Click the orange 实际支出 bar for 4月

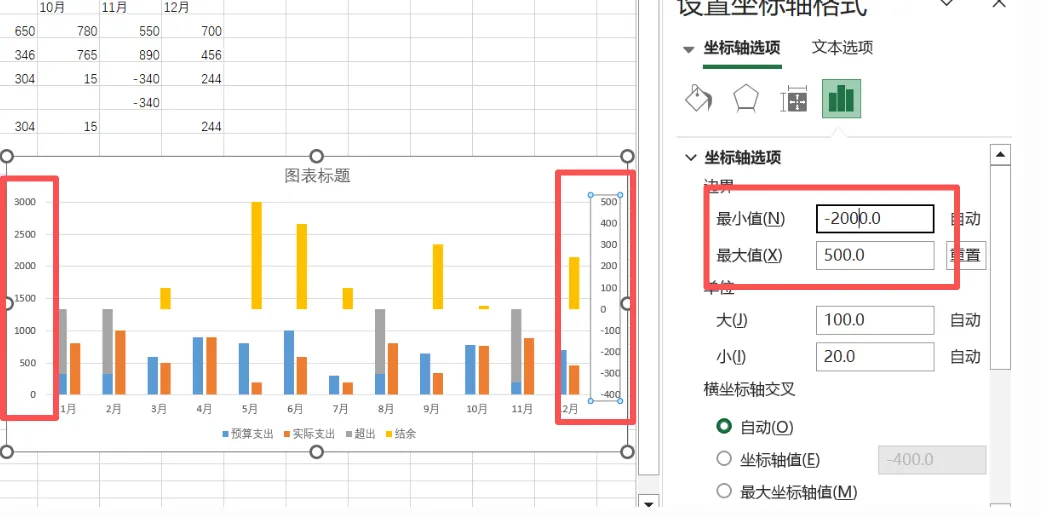click(211, 366)
